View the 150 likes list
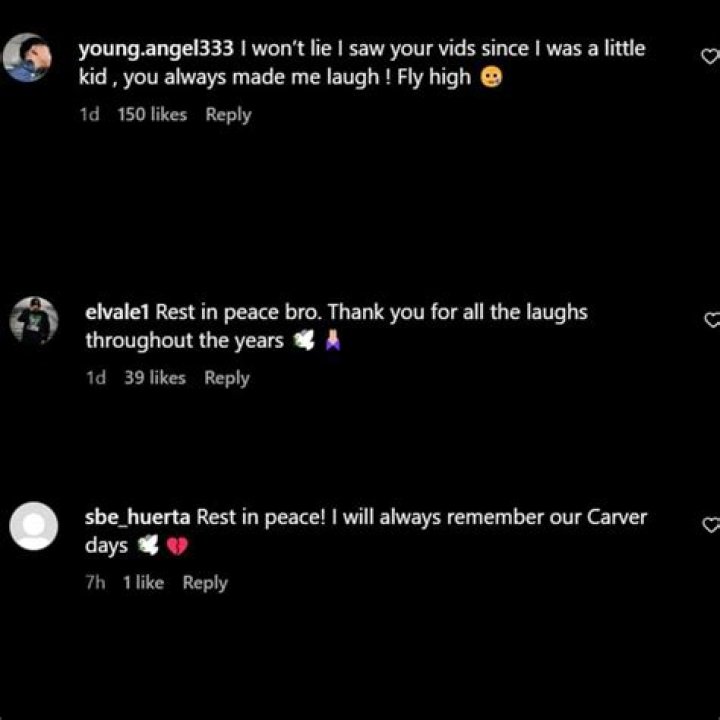 (x=152, y=114)
